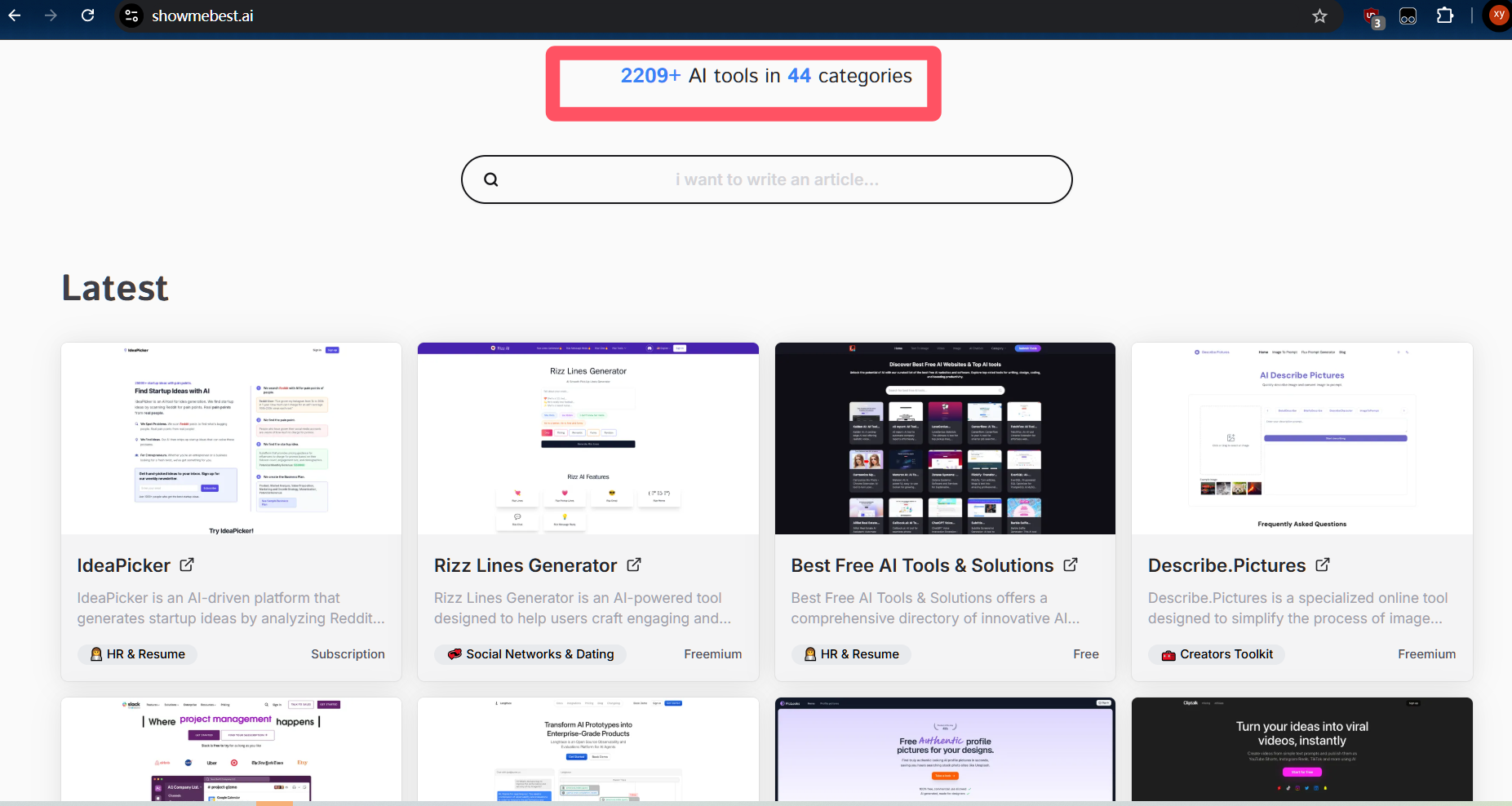1512x806 pixels.
Task: Select the Social Networks & Dating tag
Action: pos(530,654)
